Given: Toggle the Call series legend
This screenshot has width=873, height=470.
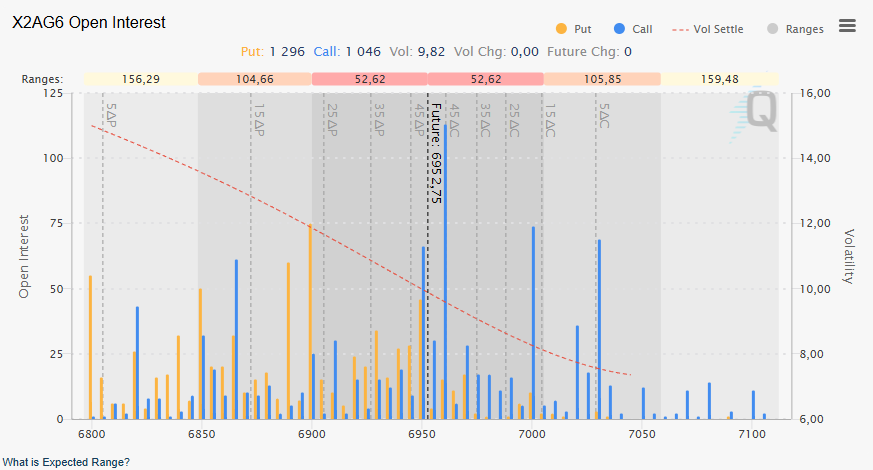Looking at the screenshot, I should click(x=642, y=30).
